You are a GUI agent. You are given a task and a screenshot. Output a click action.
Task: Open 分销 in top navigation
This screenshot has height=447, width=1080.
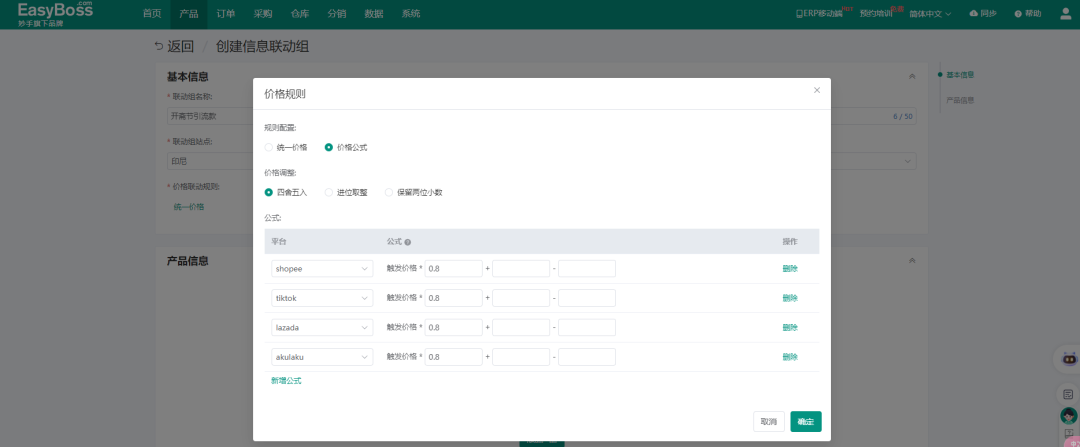tap(338, 14)
